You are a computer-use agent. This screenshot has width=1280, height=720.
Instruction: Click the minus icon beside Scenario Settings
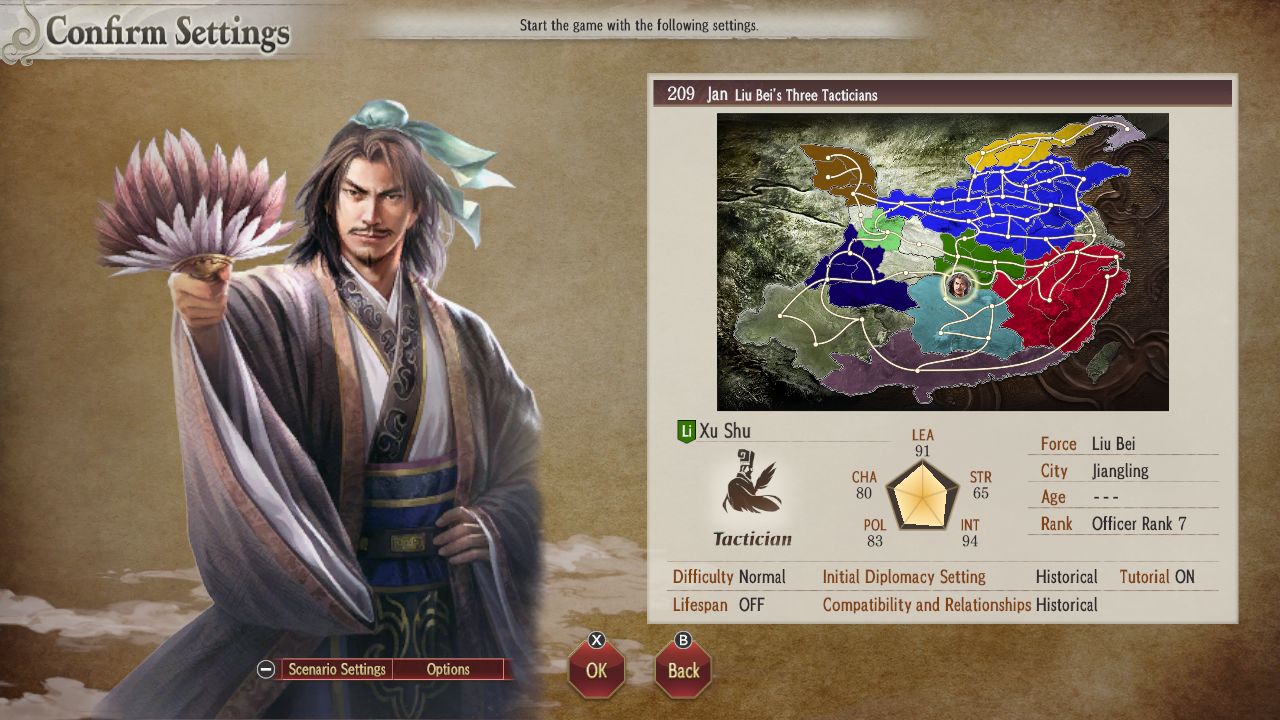266,670
